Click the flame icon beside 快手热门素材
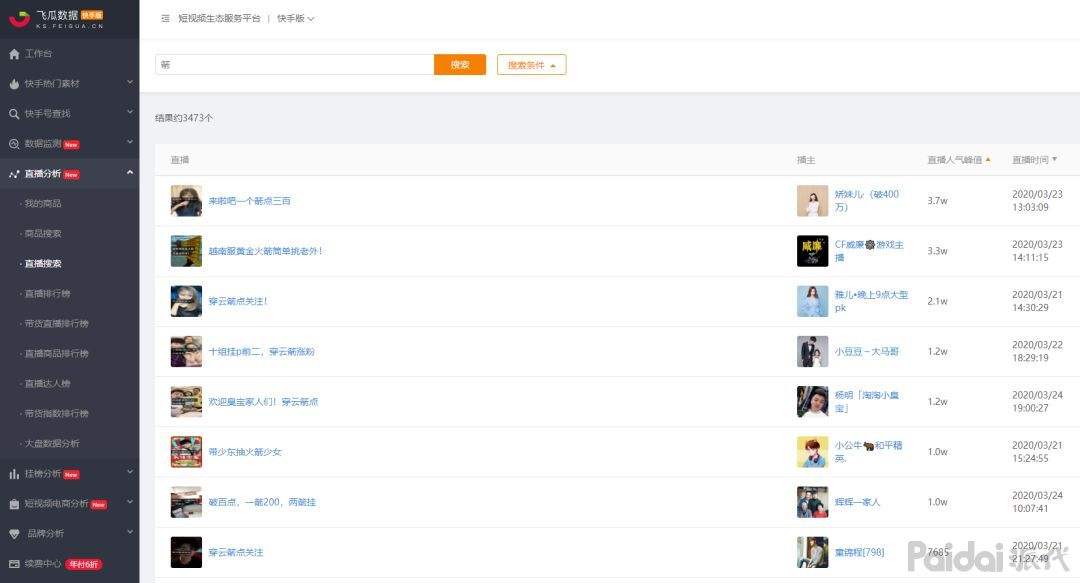Viewport: 1080px width, 583px height. tap(14, 84)
